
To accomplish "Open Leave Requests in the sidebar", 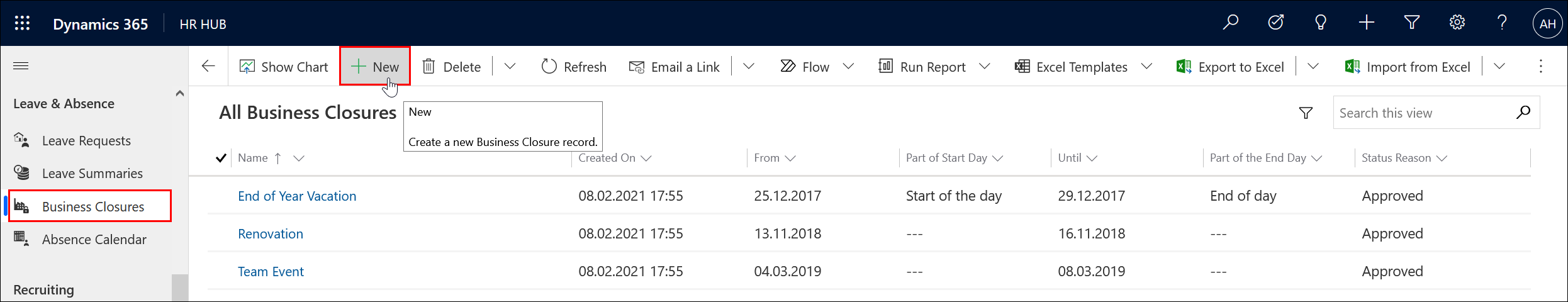I will 86,141.
